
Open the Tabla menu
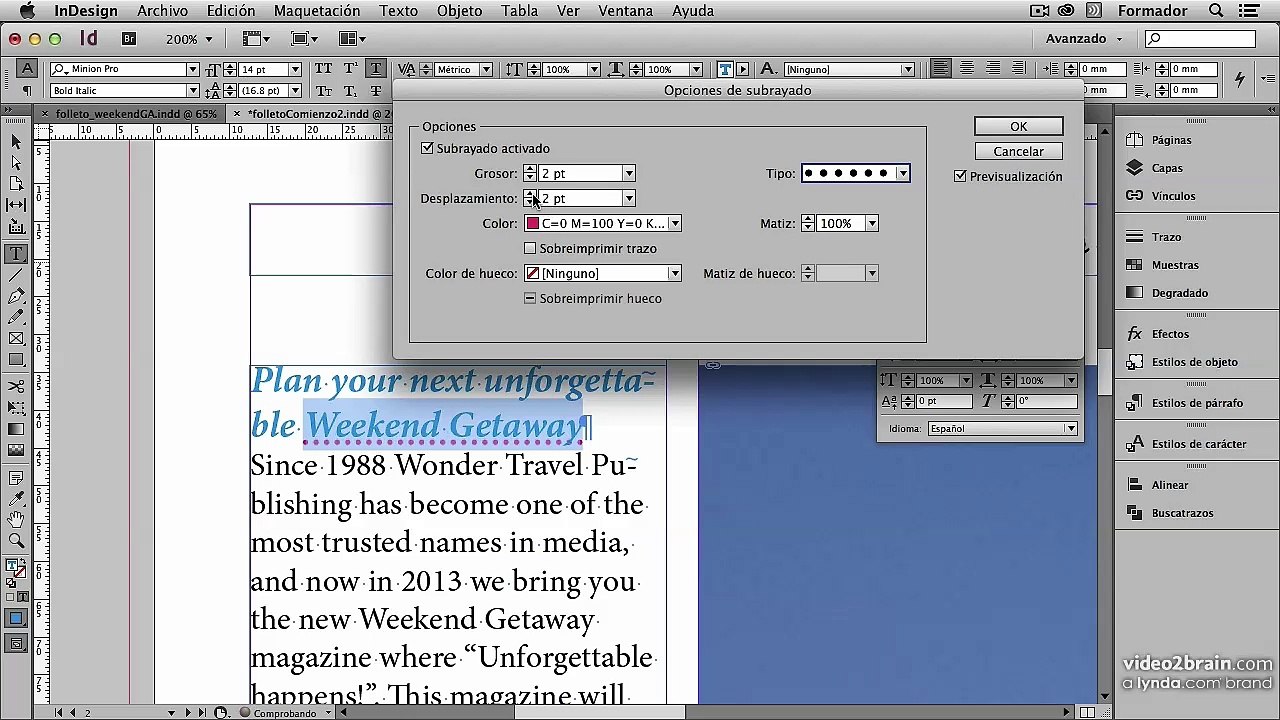click(520, 11)
